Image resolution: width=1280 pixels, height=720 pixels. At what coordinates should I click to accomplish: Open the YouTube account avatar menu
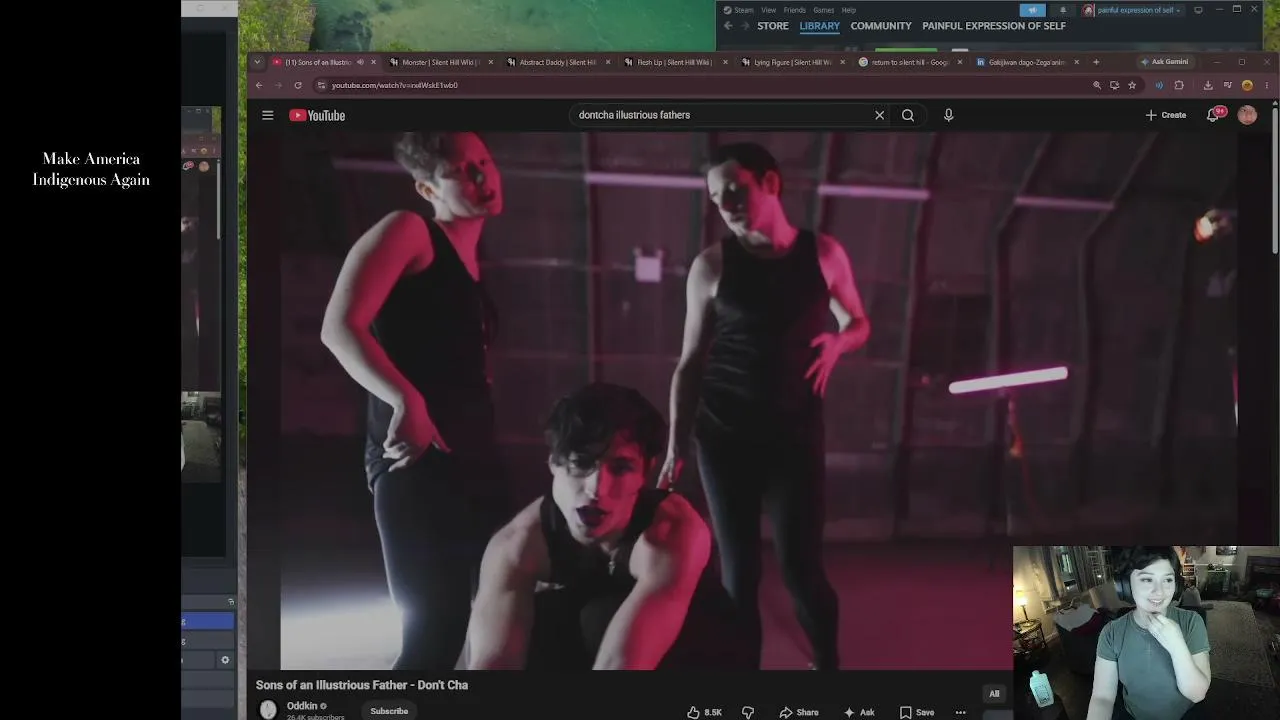pyautogui.click(x=1247, y=115)
